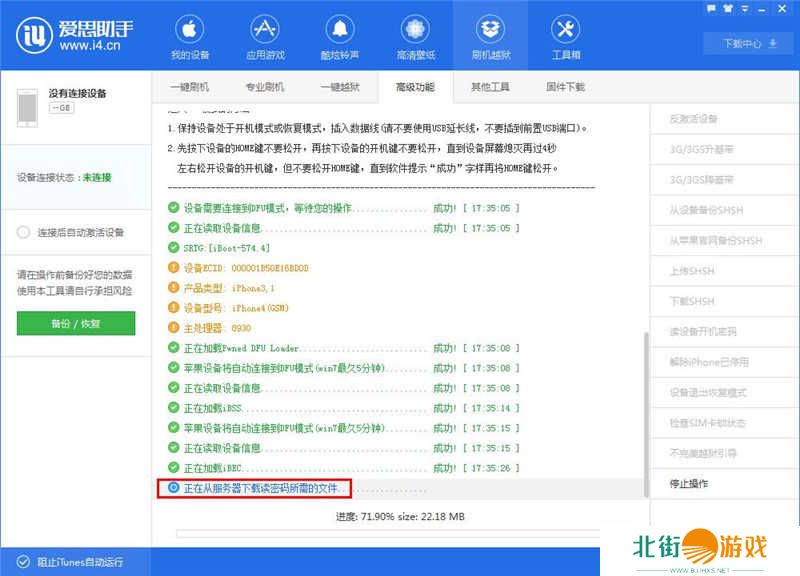Select the 固件下载 firmware tab
The height and width of the screenshot is (576, 800).
pos(565,87)
